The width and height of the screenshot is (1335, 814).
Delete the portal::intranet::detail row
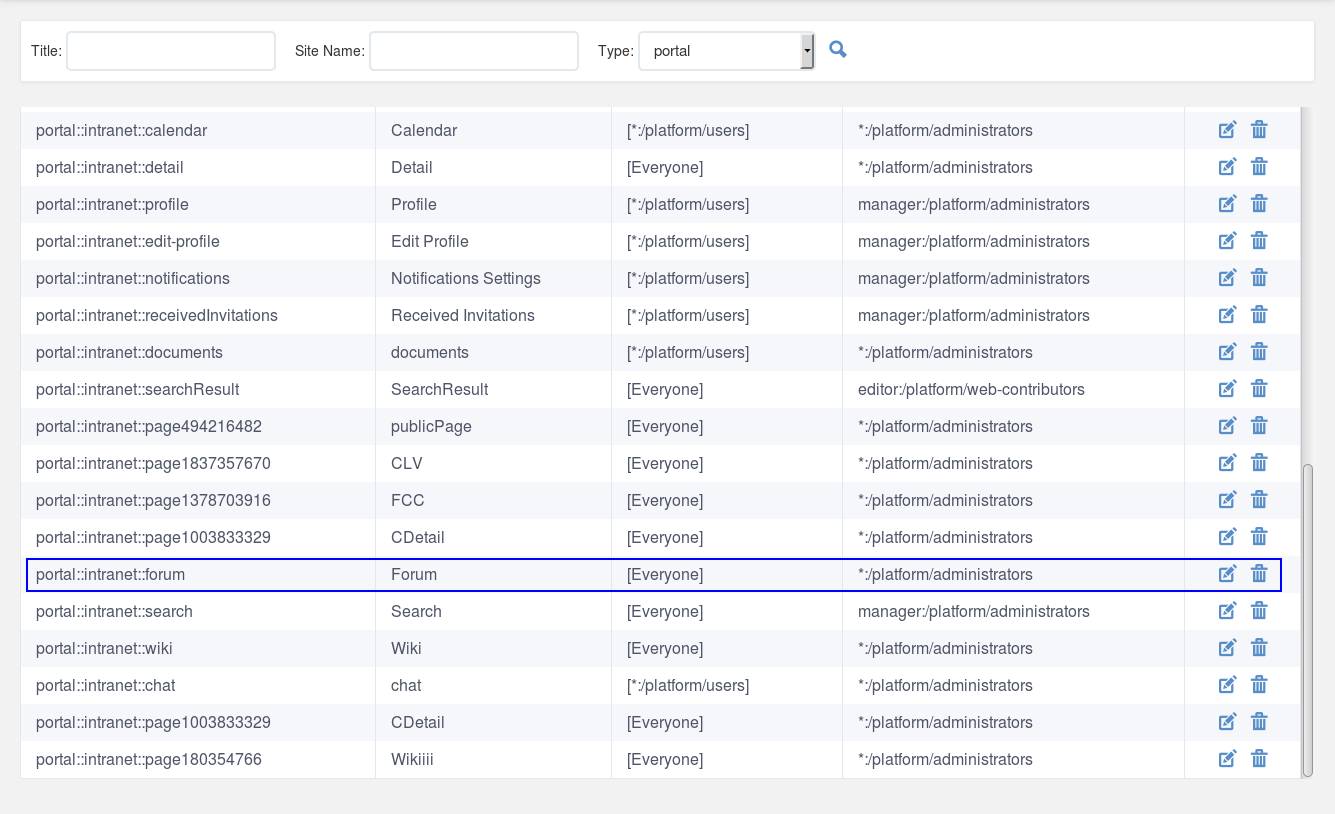(x=1259, y=167)
